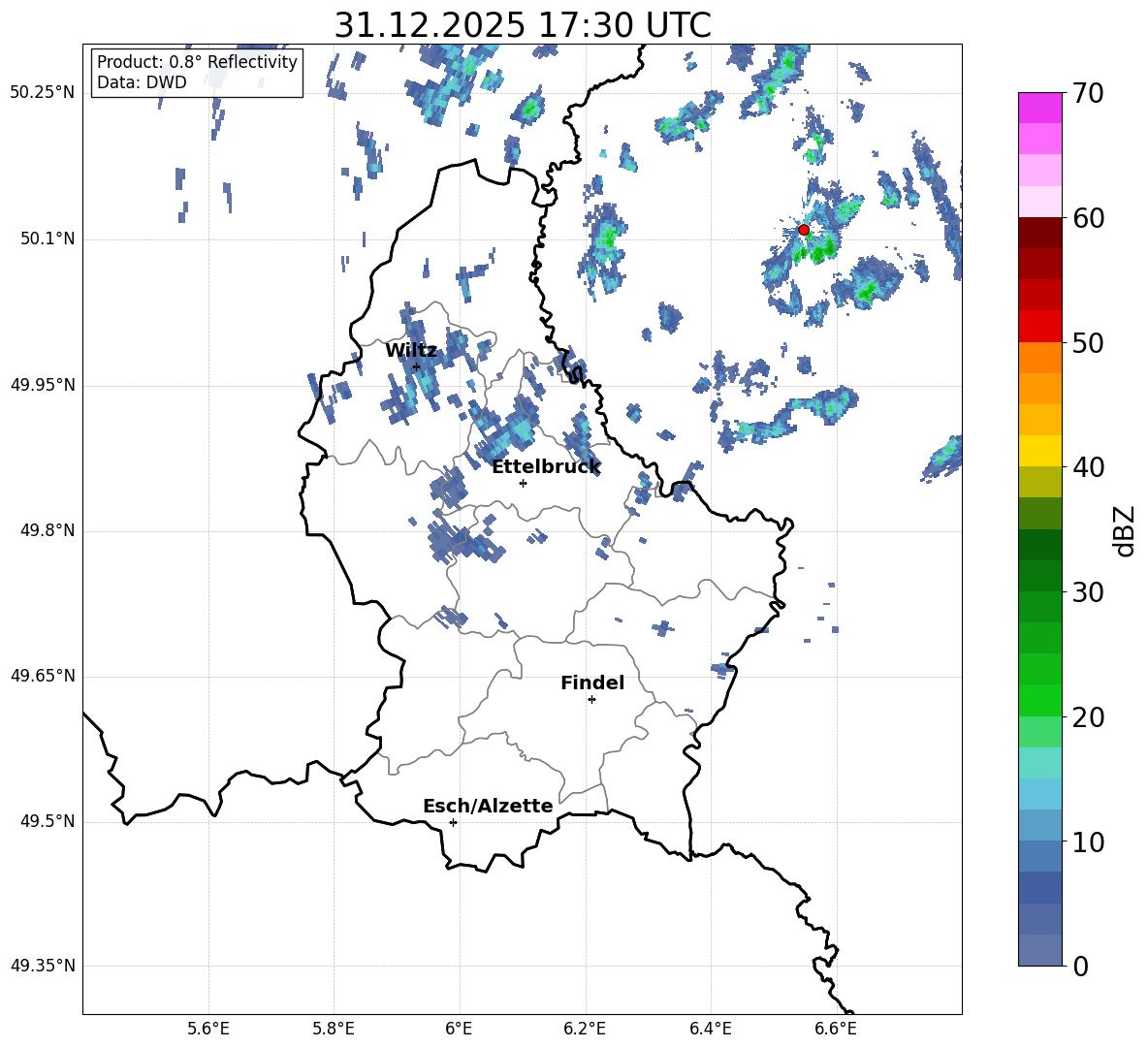Click the 20 tick on colorbar
The height and width of the screenshot is (1048, 1148).
click(x=1088, y=717)
